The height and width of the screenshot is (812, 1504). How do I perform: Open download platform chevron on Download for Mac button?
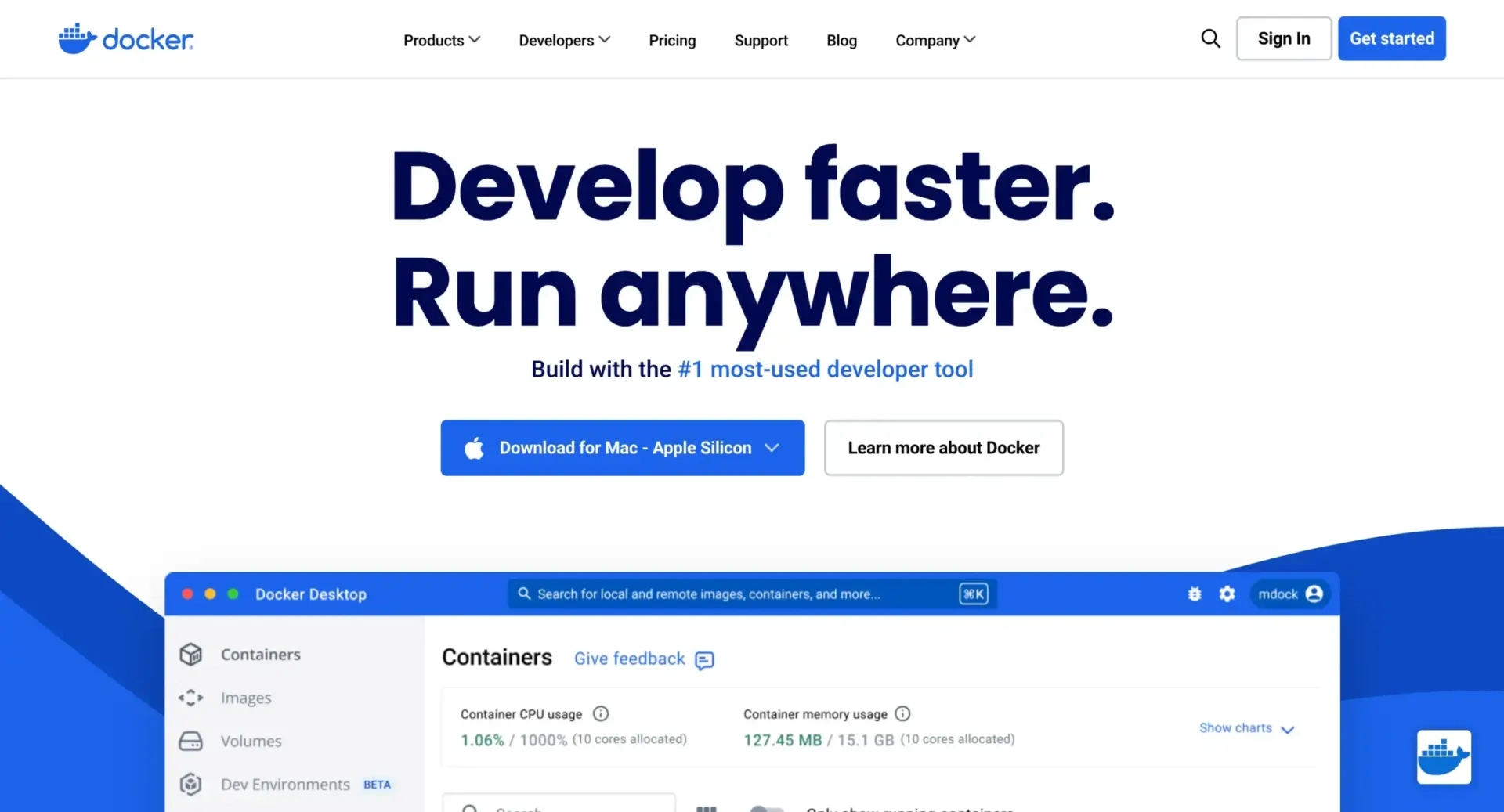point(772,448)
